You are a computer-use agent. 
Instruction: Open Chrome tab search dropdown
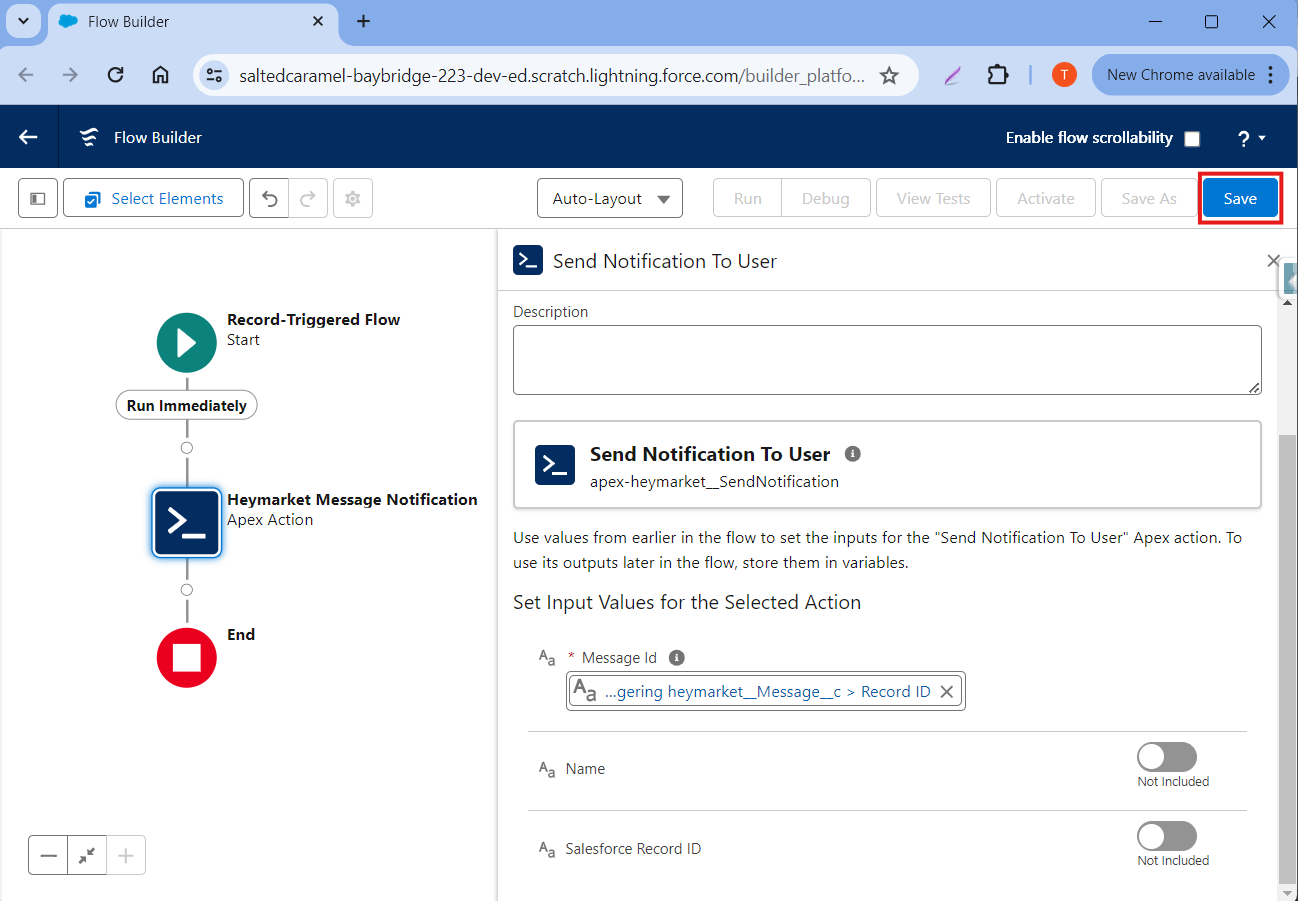(x=23, y=21)
